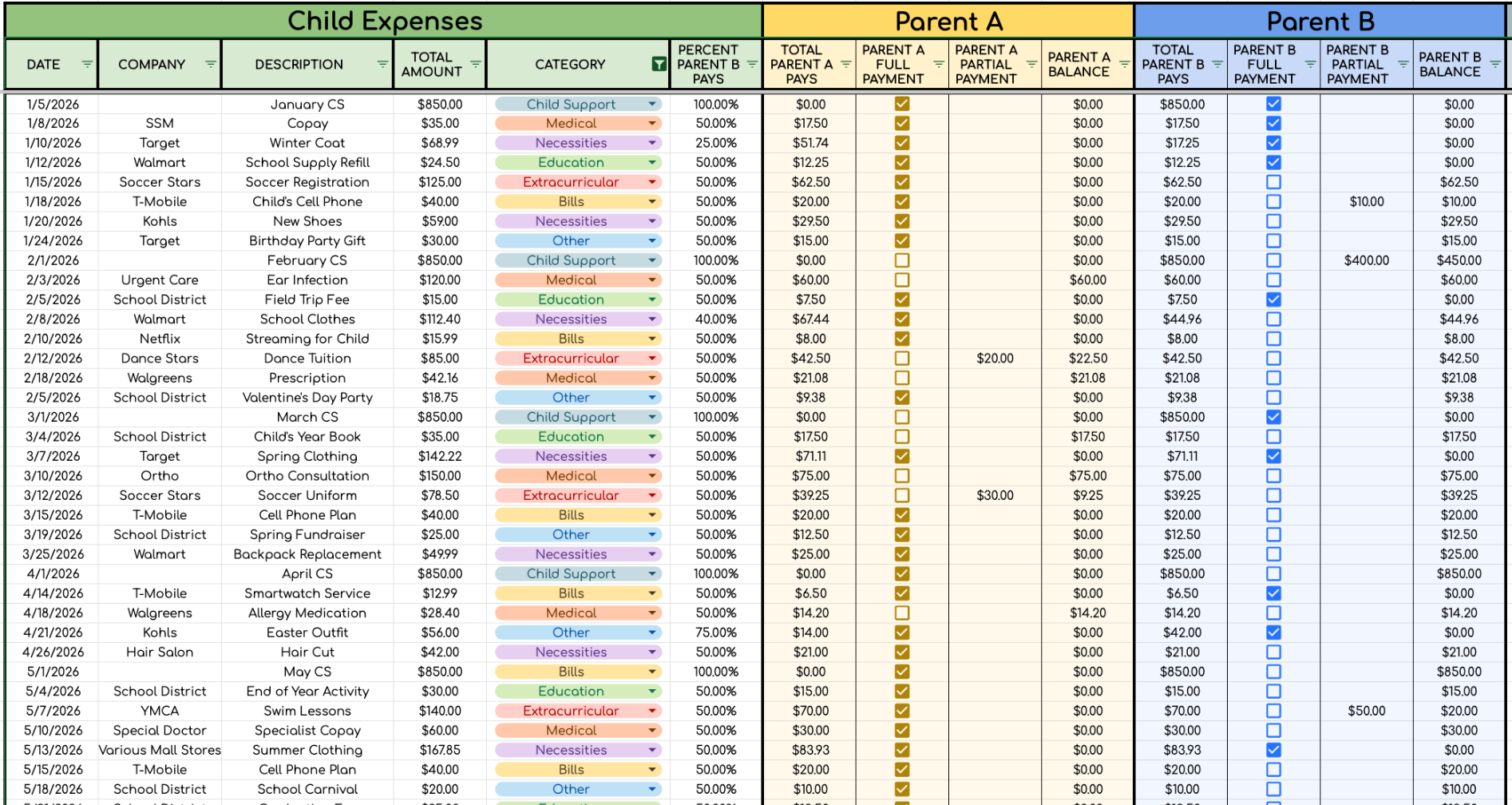Select the Urgent Care company cell
Screen dimensions: 1512x805
tap(160, 280)
